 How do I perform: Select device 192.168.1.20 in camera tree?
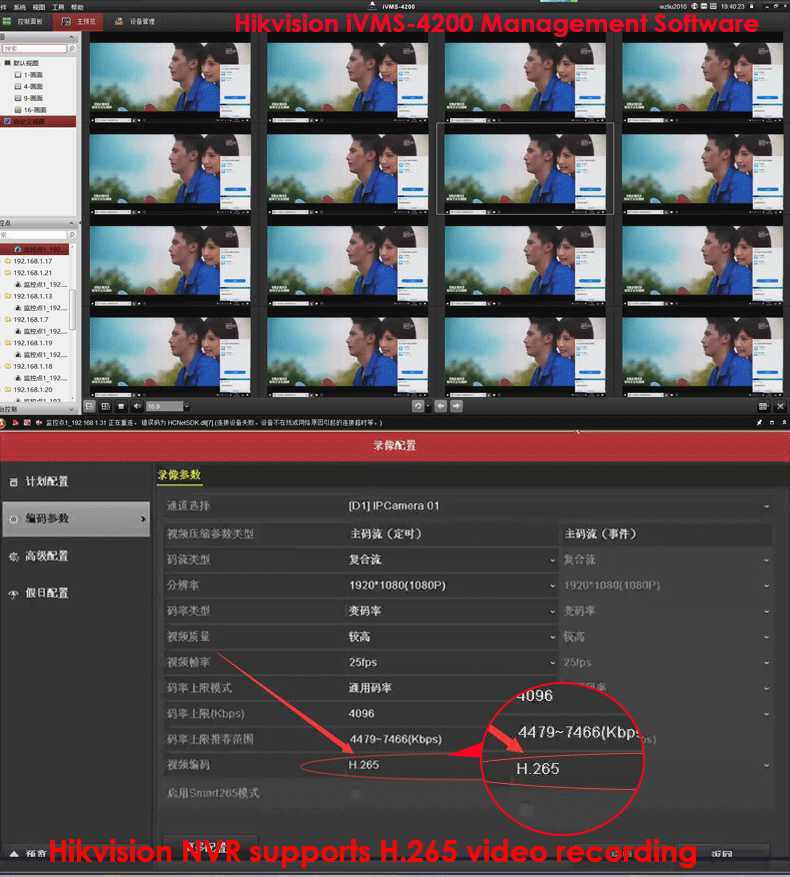coord(32,390)
